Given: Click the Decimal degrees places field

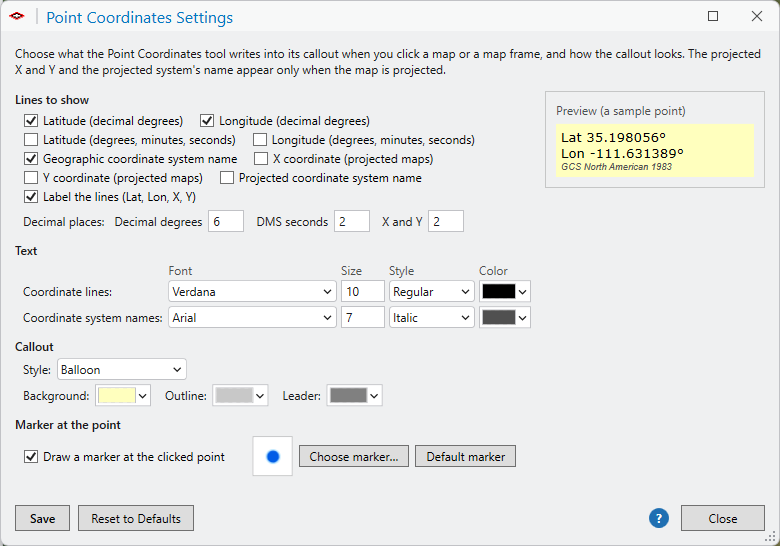Looking at the screenshot, I should (x=226, y=221).
